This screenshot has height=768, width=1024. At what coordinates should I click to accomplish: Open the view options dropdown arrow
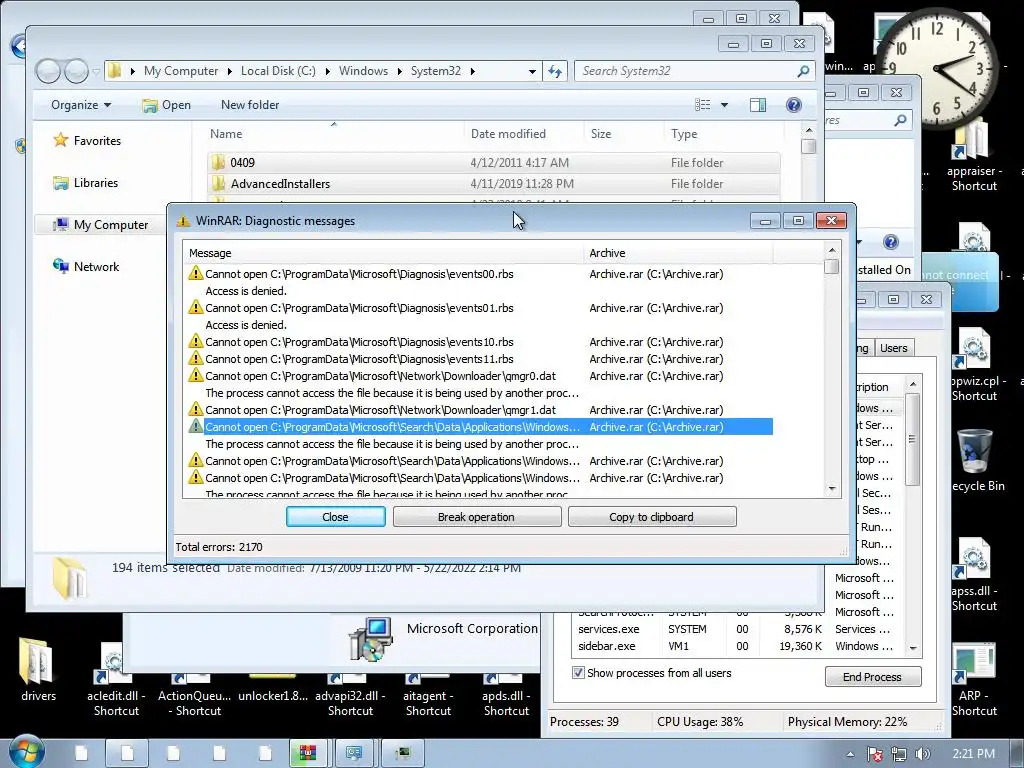click(x=724, y=104)
